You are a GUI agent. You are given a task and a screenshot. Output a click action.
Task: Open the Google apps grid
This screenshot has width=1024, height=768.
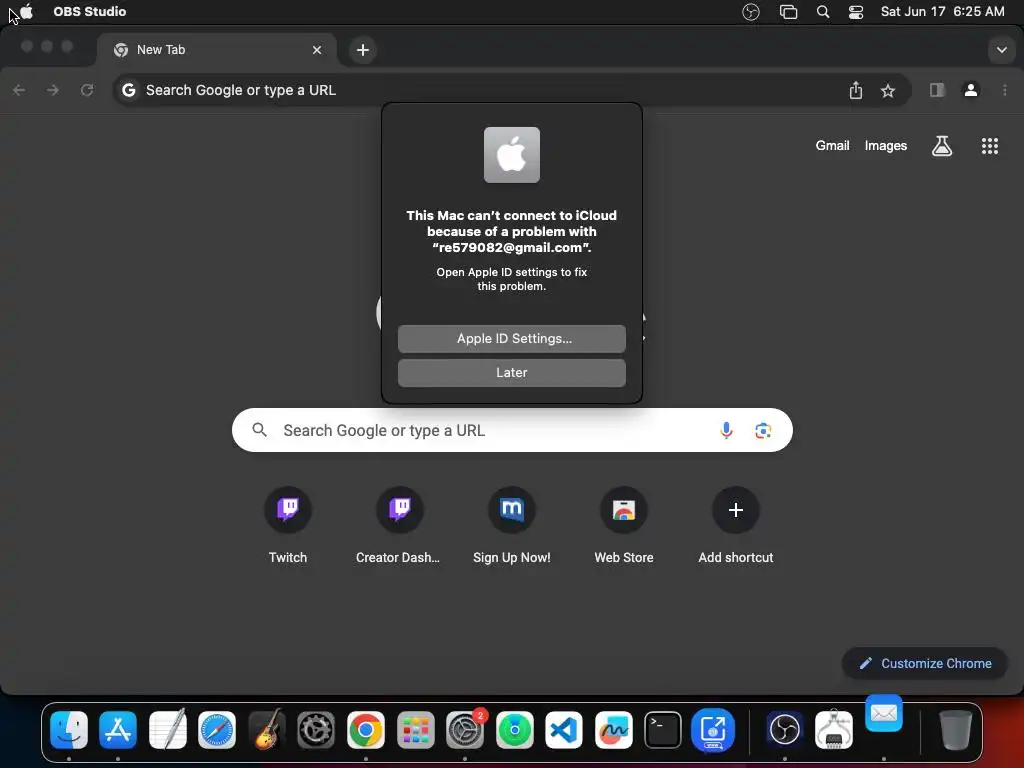(989, 146)
